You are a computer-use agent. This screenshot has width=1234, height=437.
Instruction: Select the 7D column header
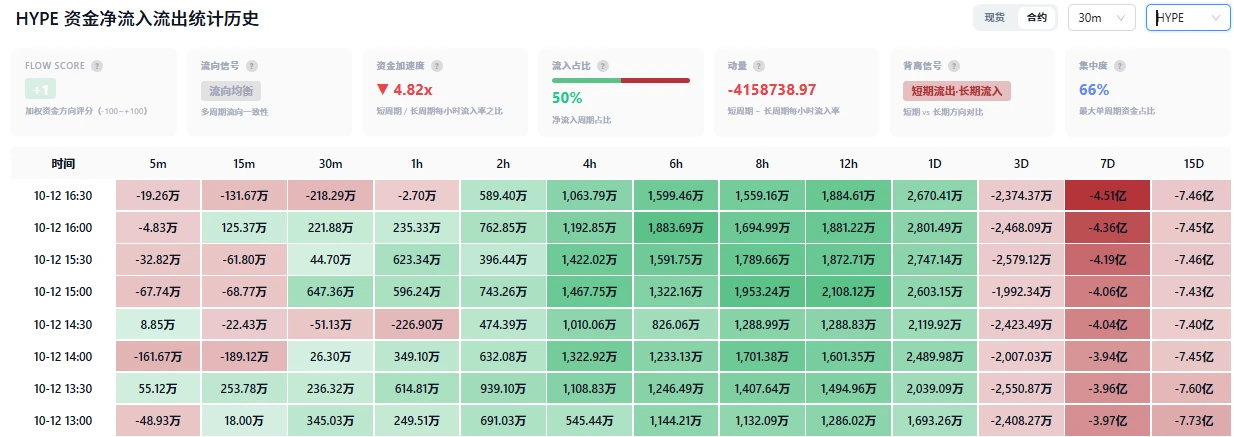(x=1107, y=164)
